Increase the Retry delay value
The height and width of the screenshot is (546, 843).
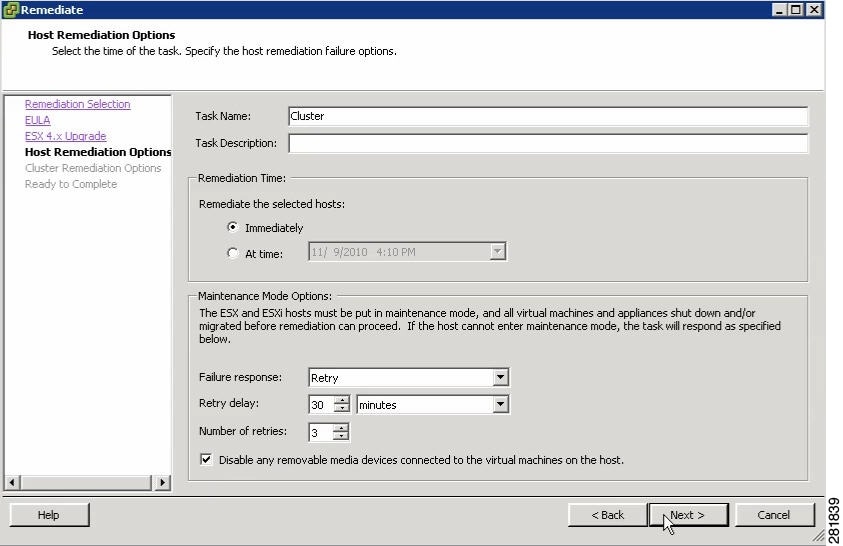pos(341,400)
